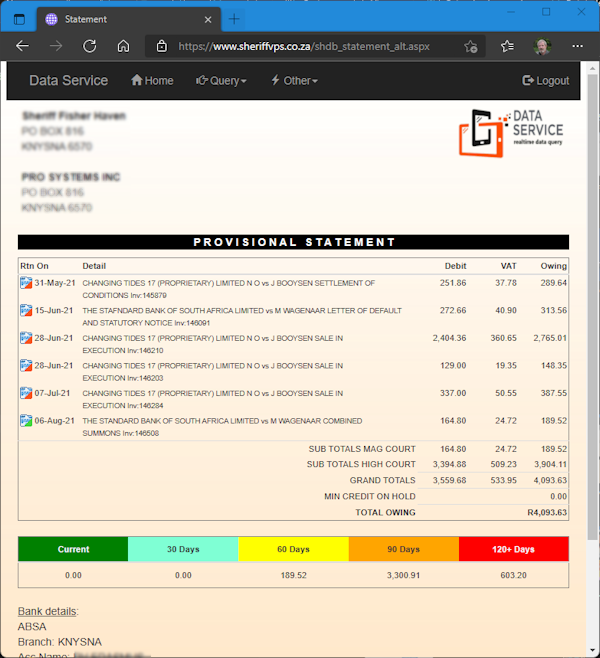Click the browser forward arrow

point(56,46)
